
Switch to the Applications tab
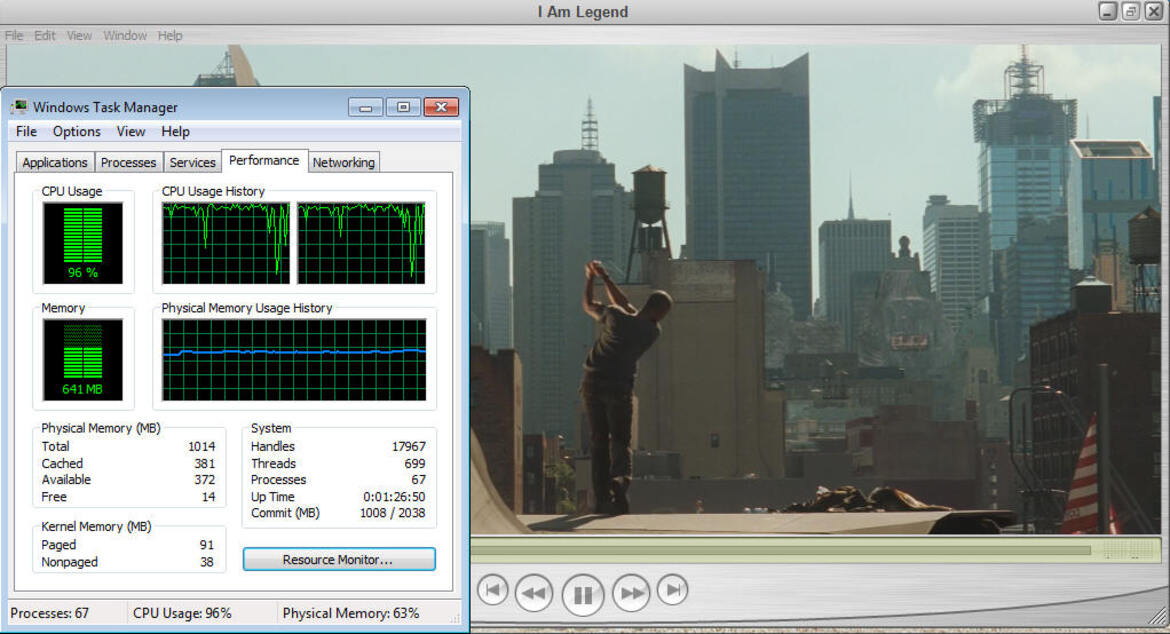click(x=54, y=163)
